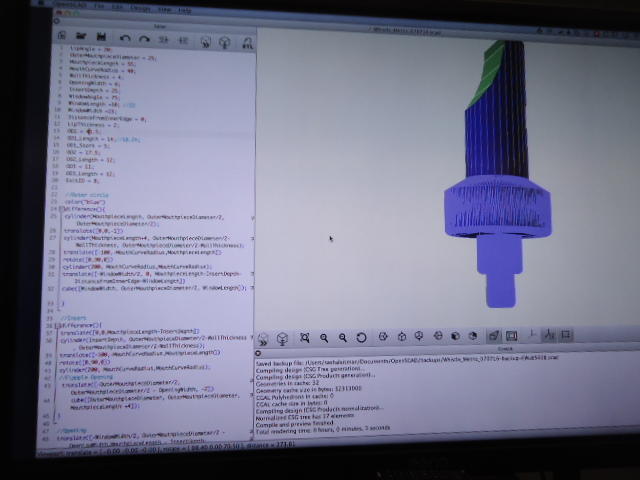Image resolution: width=640 pixels, height=480 pixels.
Task: Export the design as STL
Action: tap(247, 43)
